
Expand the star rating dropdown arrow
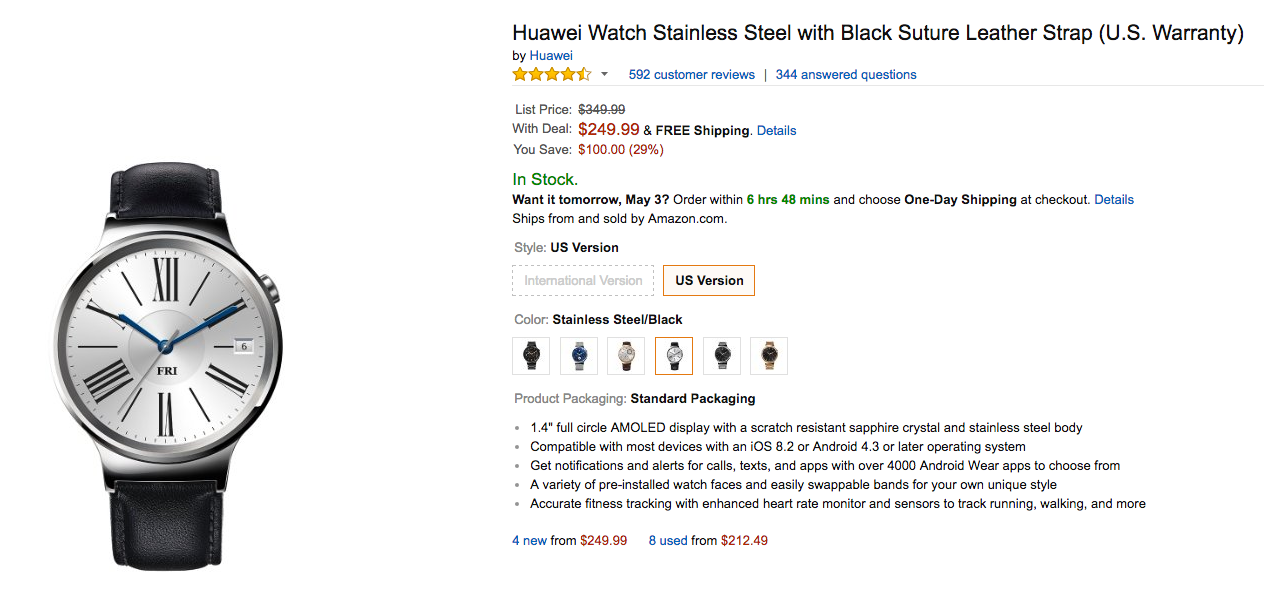click(x=604, y=75)
